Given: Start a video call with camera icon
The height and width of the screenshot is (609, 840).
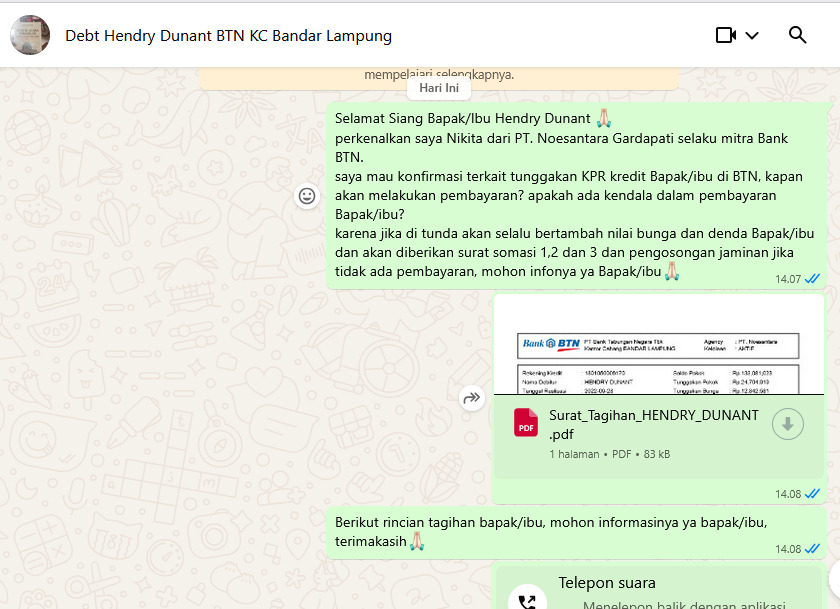Looking at the screenshot, I should point(726,35).
